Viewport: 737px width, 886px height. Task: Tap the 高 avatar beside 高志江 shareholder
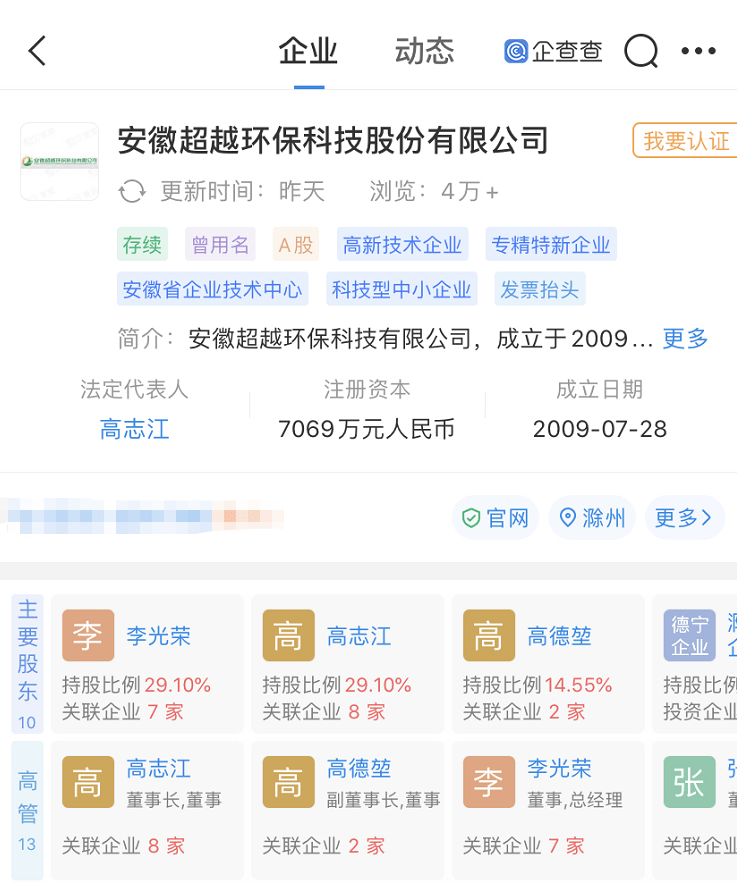289,635
